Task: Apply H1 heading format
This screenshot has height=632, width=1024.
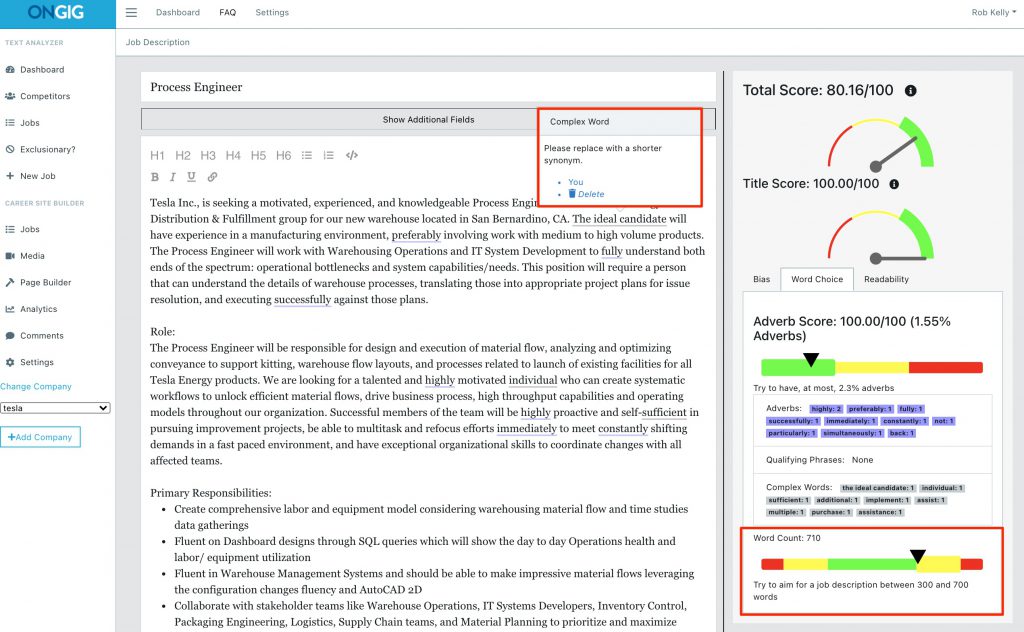Action: [x=157, y=155]
